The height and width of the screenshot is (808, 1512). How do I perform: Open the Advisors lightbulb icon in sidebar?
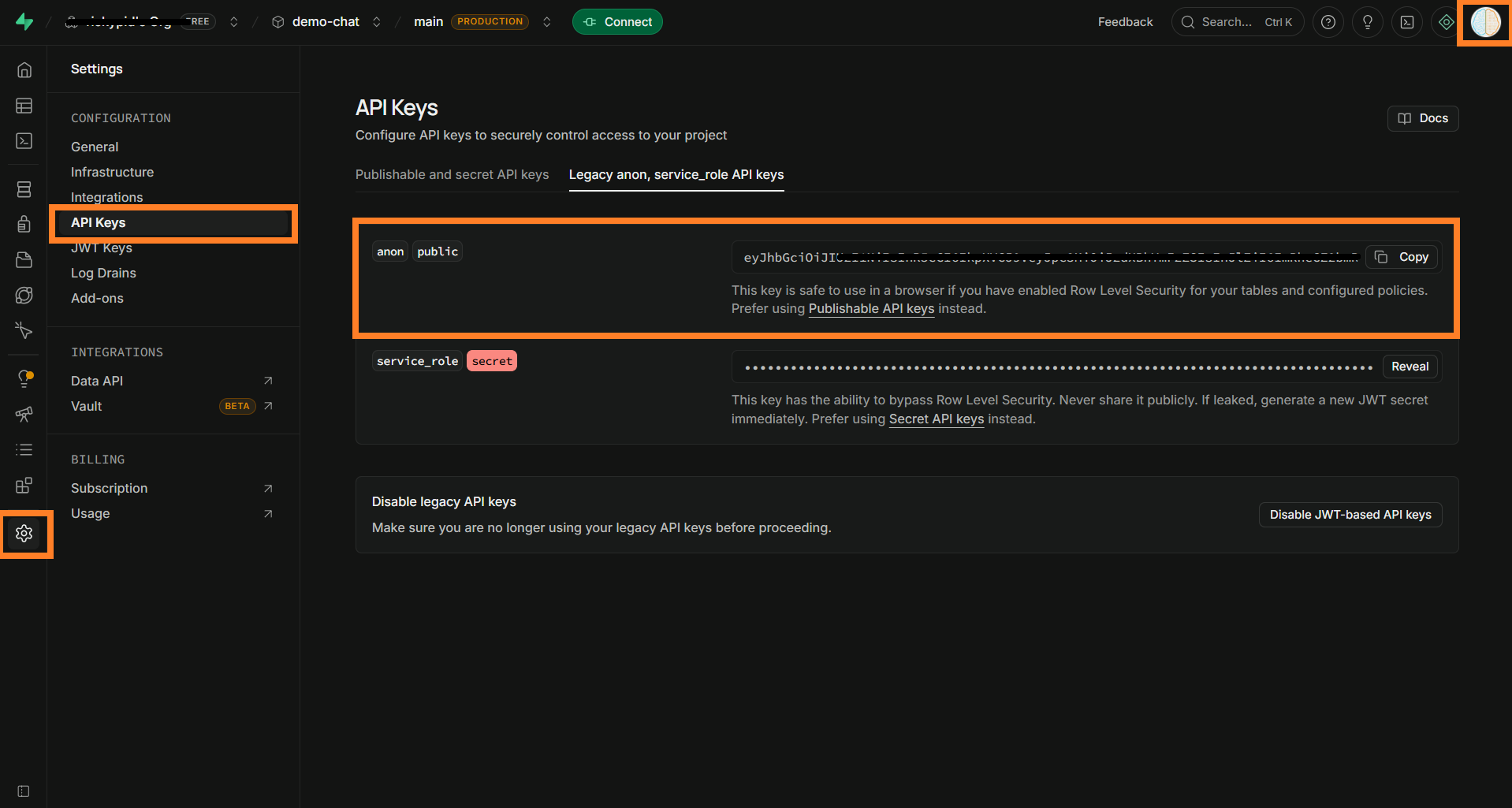24,378
